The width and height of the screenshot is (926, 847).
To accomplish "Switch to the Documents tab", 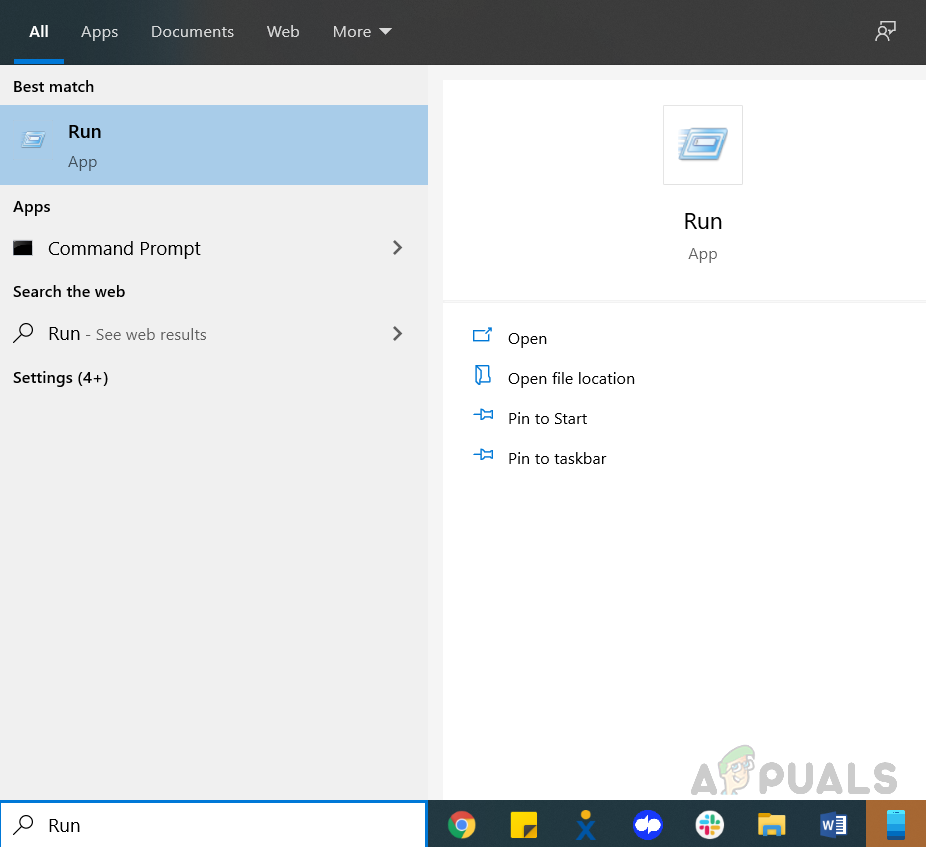I will [192, 32].
